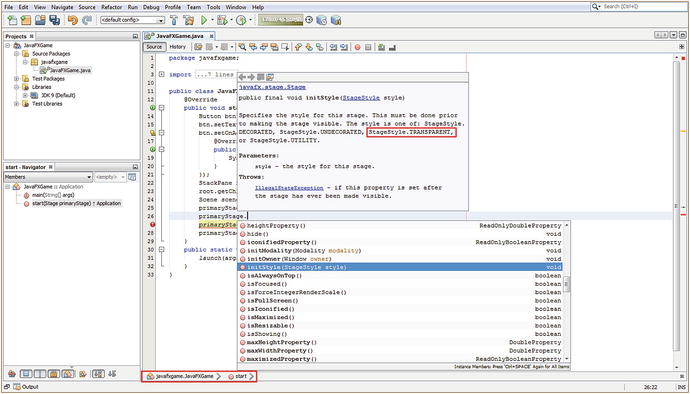Image resolution: width=690 pixels, height=394 pixels.
Task: Open the Run Project dropdown arrow
Action: point(212,20)
